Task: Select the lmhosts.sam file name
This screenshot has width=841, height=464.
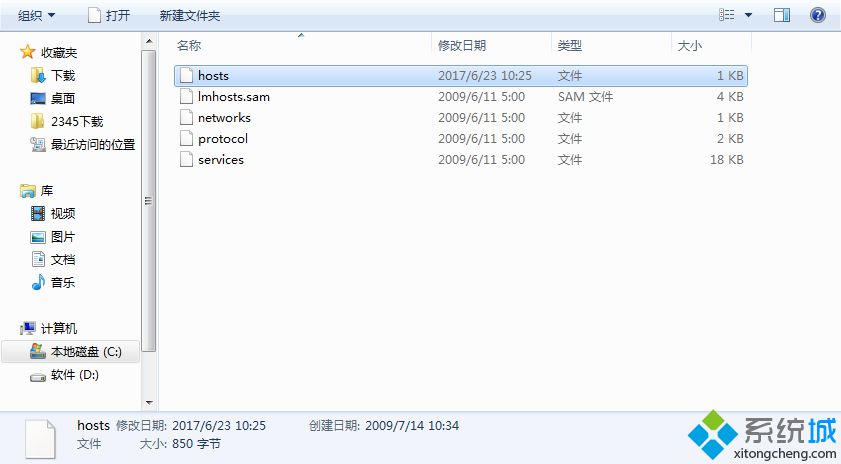Action: 234,97
